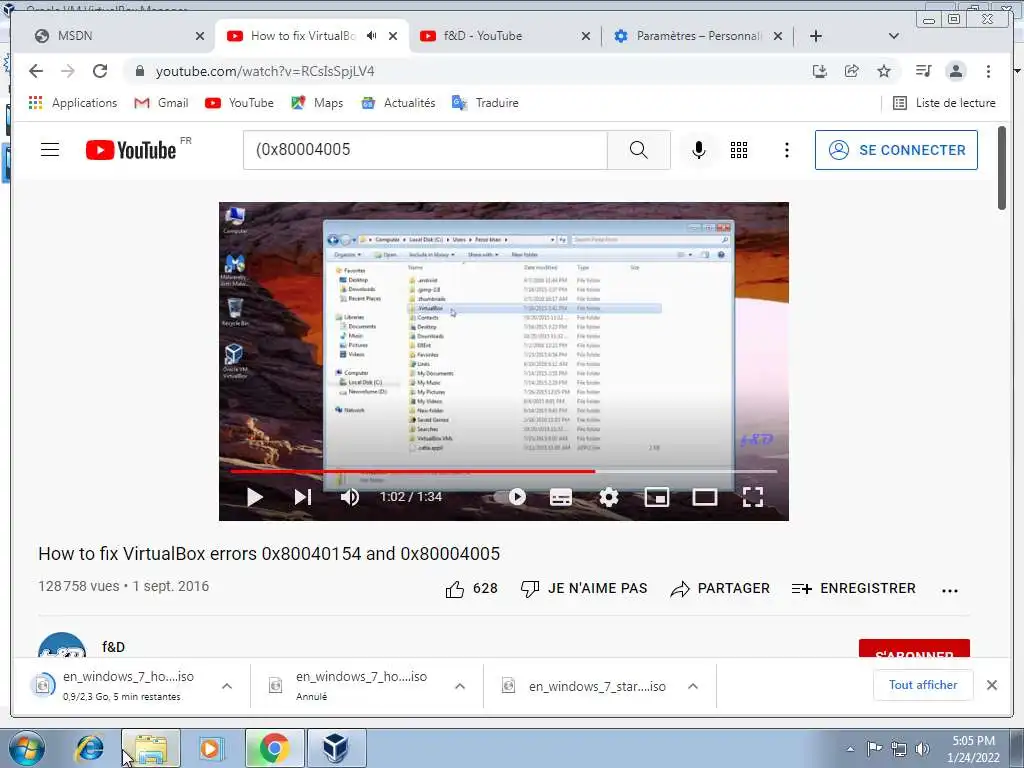Open Liste de lecture reading list
This screenshot has height=768, width=1024.
[x=944, y=103]
